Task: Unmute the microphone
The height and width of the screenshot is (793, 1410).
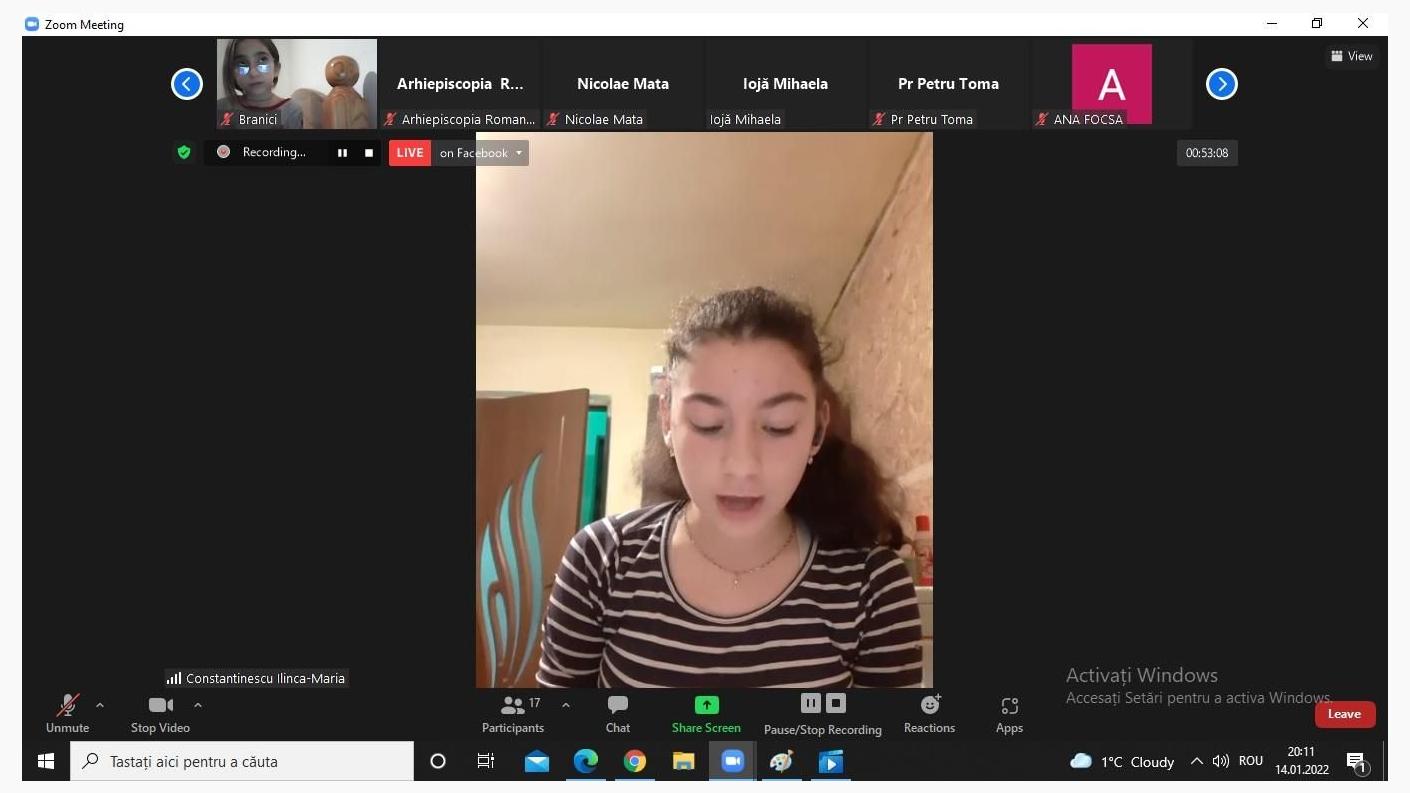Action: (x=67, y=713)
